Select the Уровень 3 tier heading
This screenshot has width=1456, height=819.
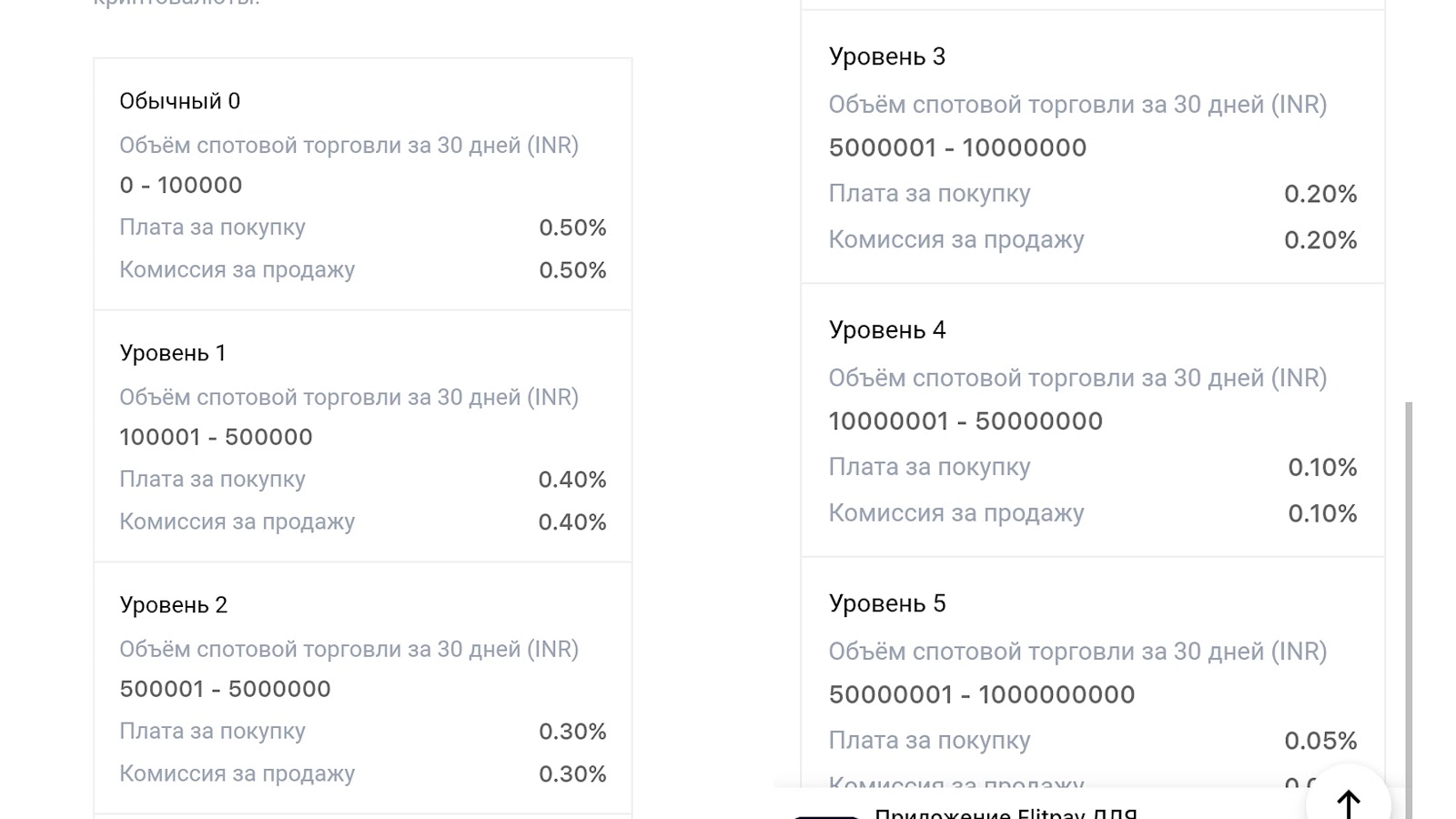(887, 56)
